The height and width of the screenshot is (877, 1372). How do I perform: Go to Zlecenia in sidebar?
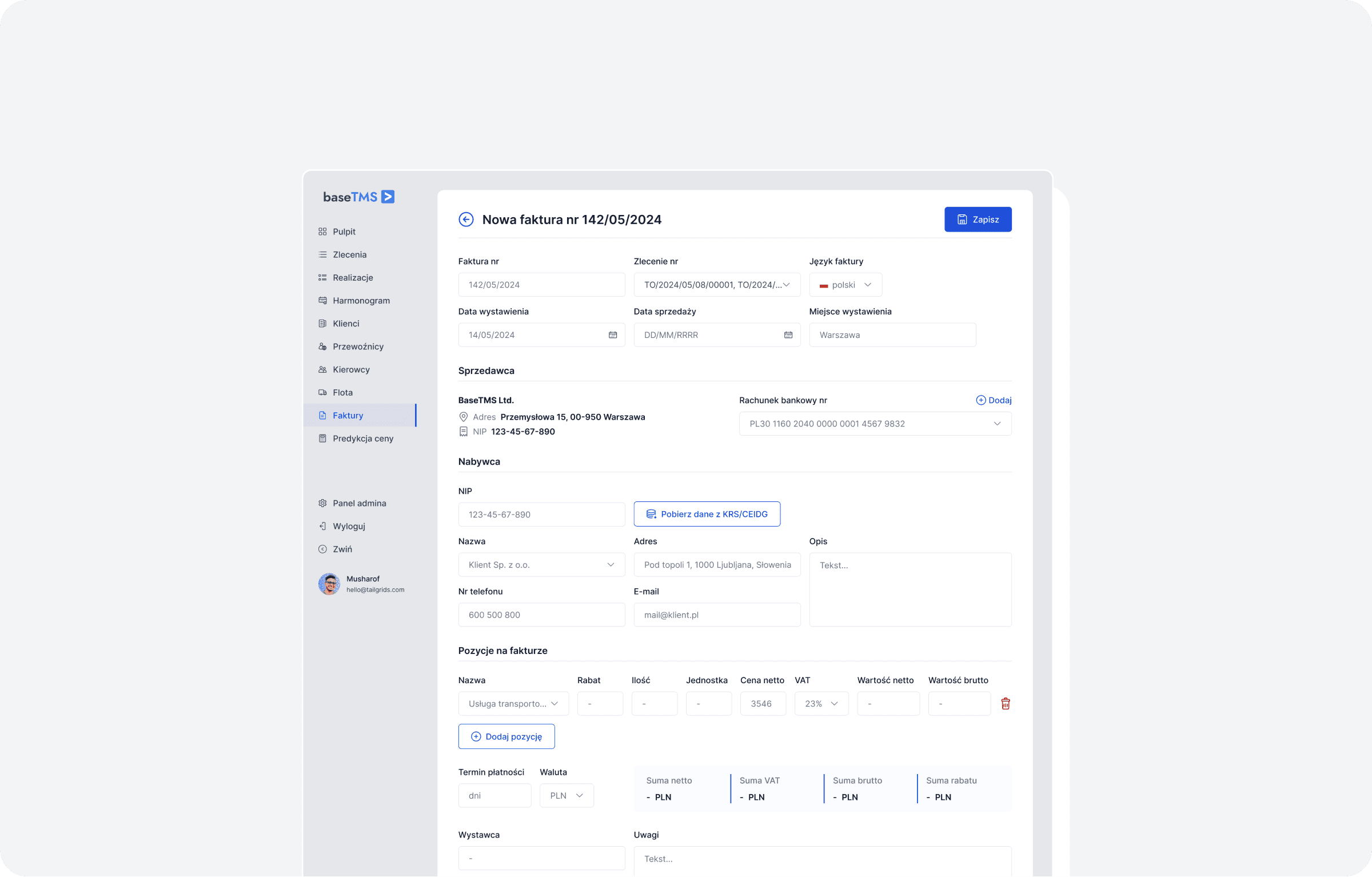pyautogui.click(x=349, y=254)
